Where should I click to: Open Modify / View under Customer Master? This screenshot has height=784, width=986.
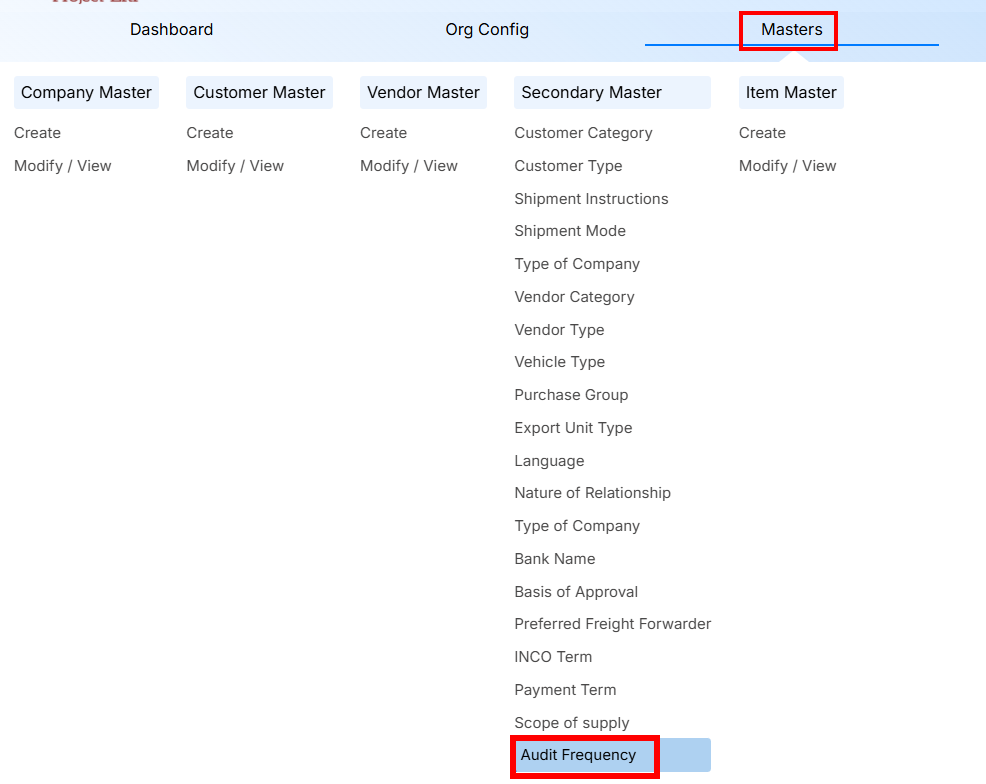tap(235, 165)
